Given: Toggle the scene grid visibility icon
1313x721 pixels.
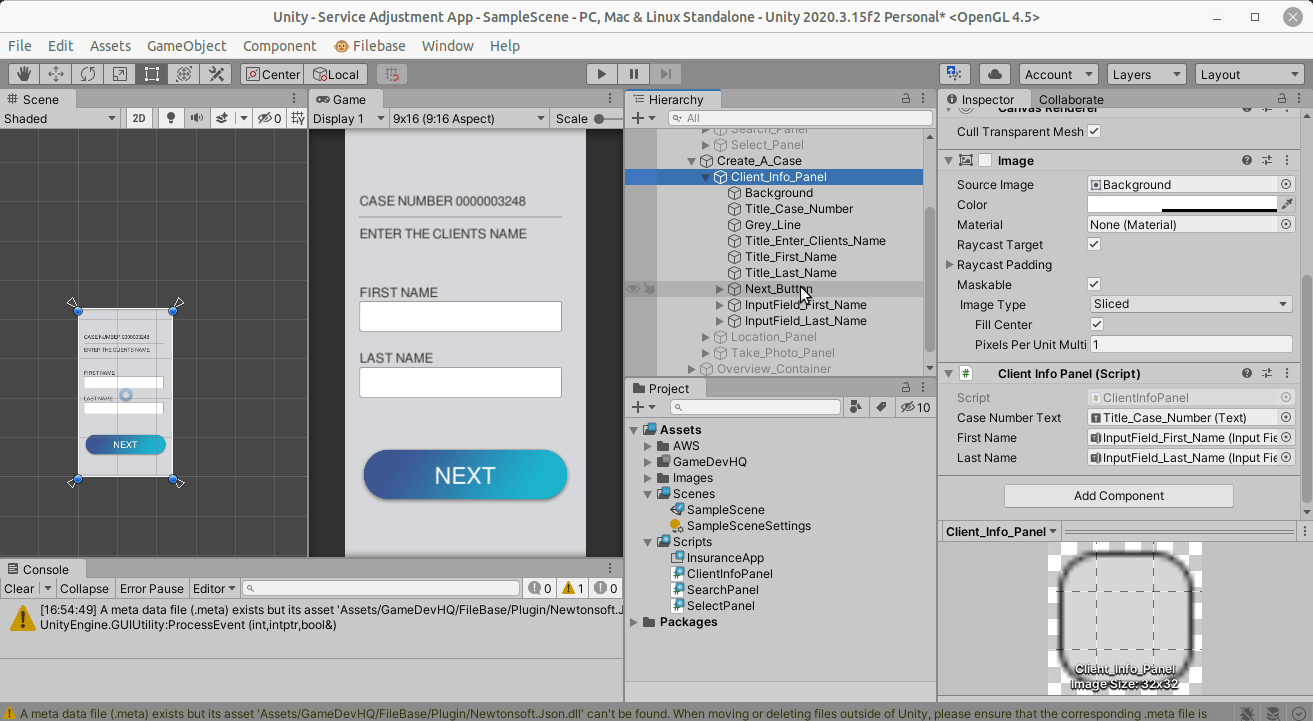Looking at the screenshot, I should click(x=298, y=118).
